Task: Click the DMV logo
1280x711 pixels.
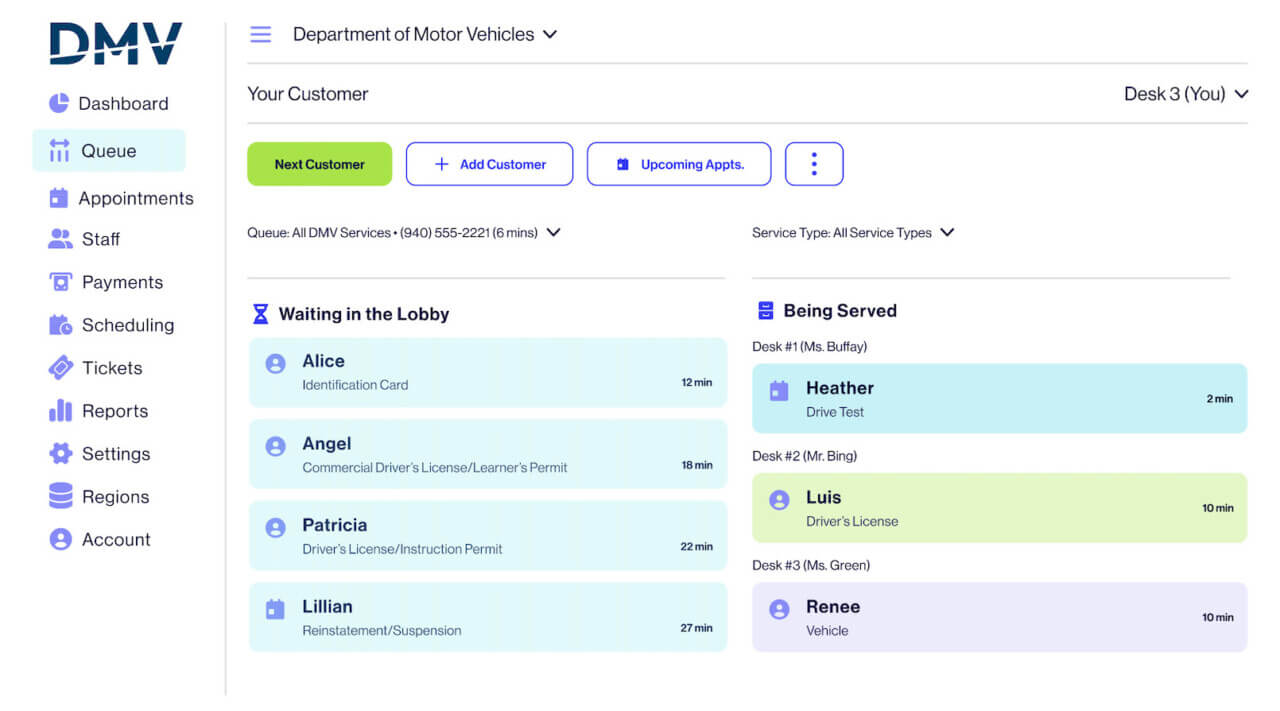Action: coord(116,45)
